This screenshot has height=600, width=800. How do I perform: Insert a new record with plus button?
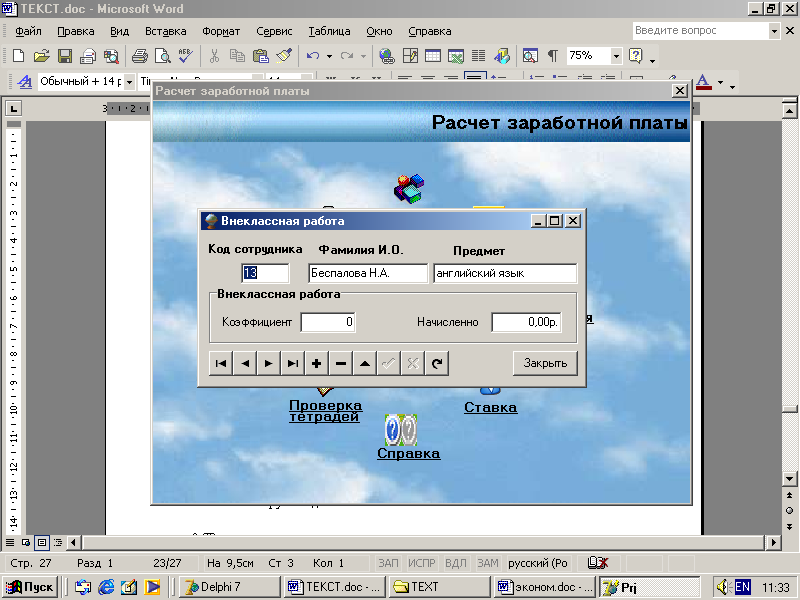pyautogui.click(x=317, y=363)
